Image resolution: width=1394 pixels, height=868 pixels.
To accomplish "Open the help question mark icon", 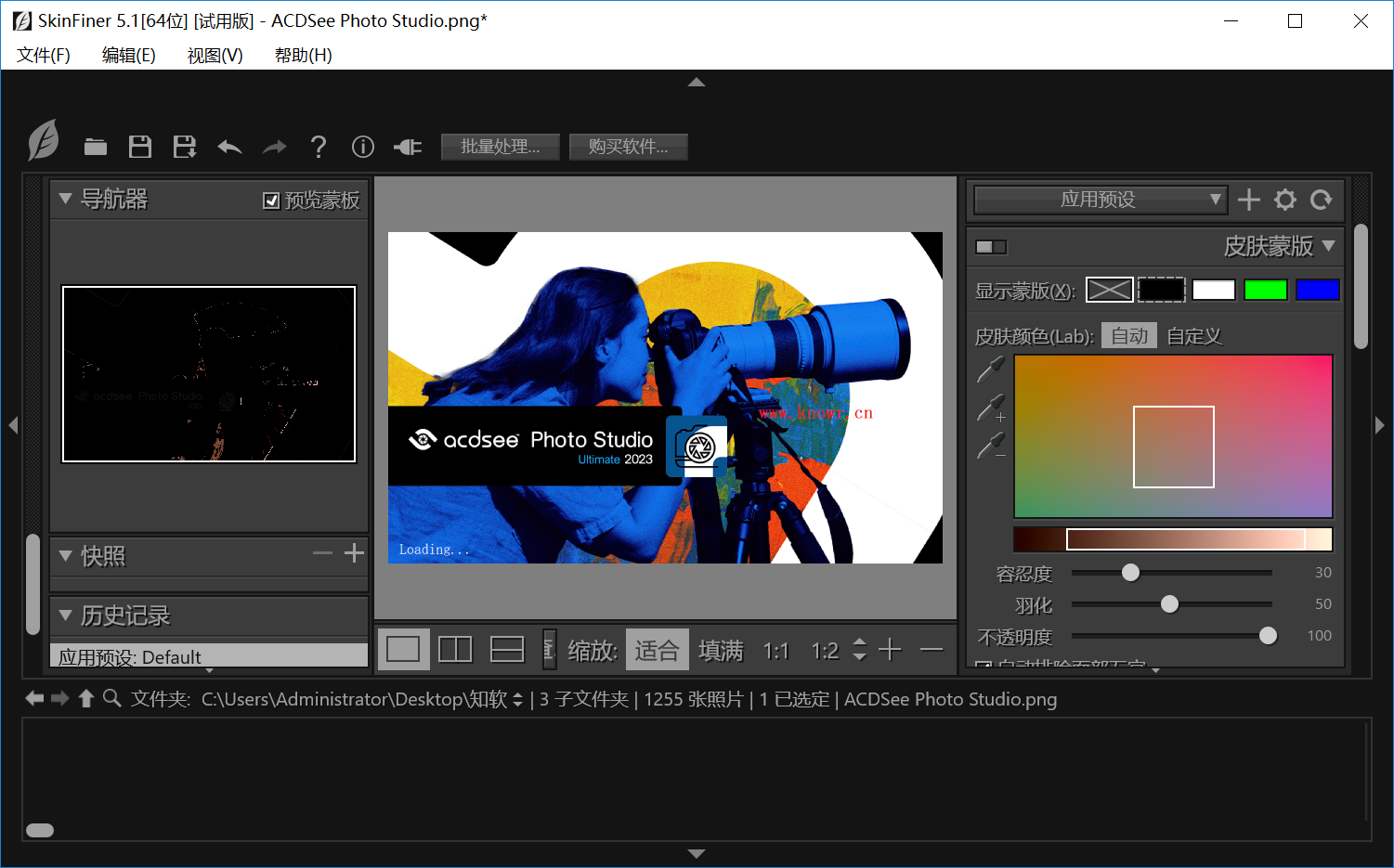I will 319,147.
